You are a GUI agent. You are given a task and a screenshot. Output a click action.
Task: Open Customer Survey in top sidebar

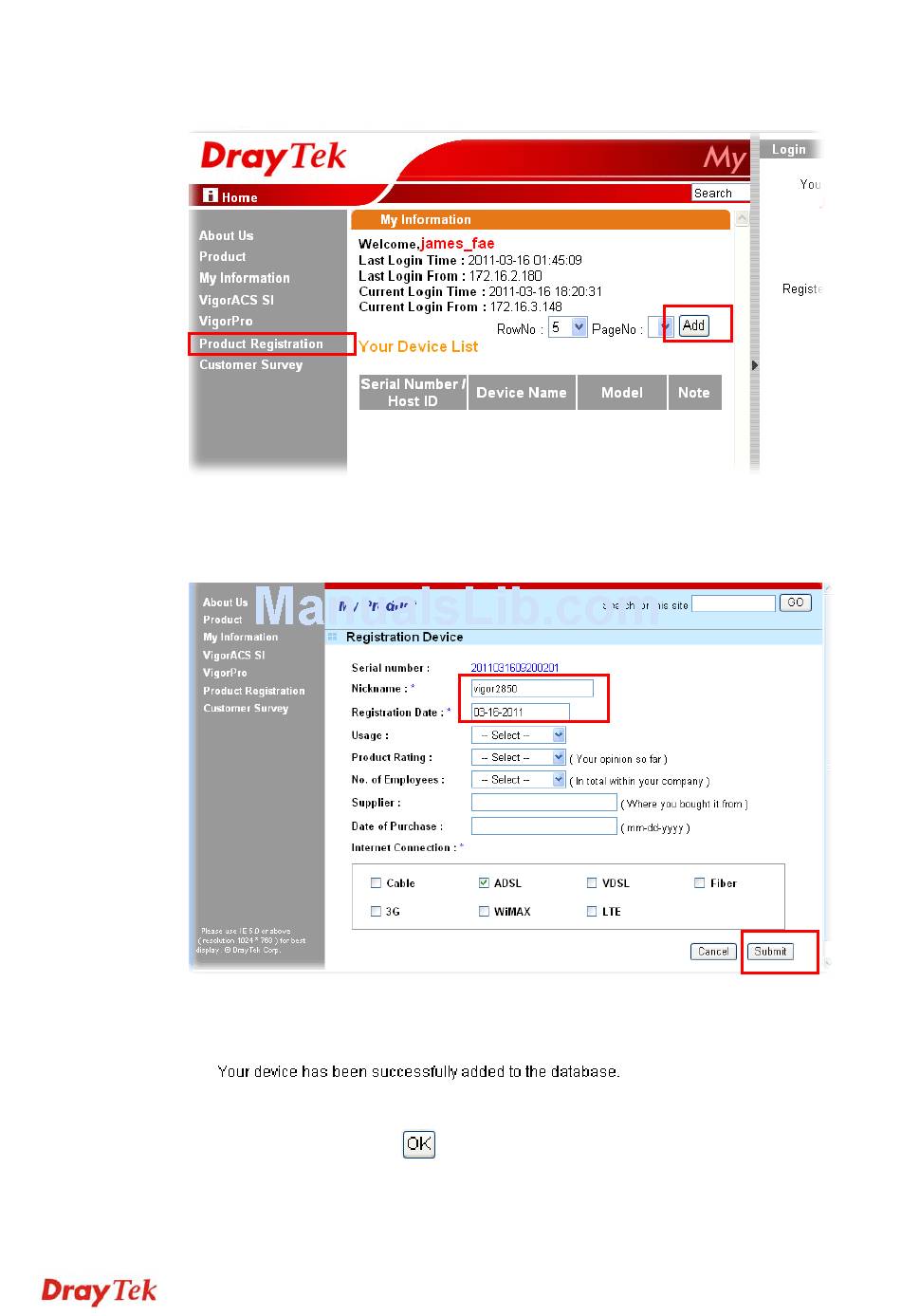click(x=250, y=365)
